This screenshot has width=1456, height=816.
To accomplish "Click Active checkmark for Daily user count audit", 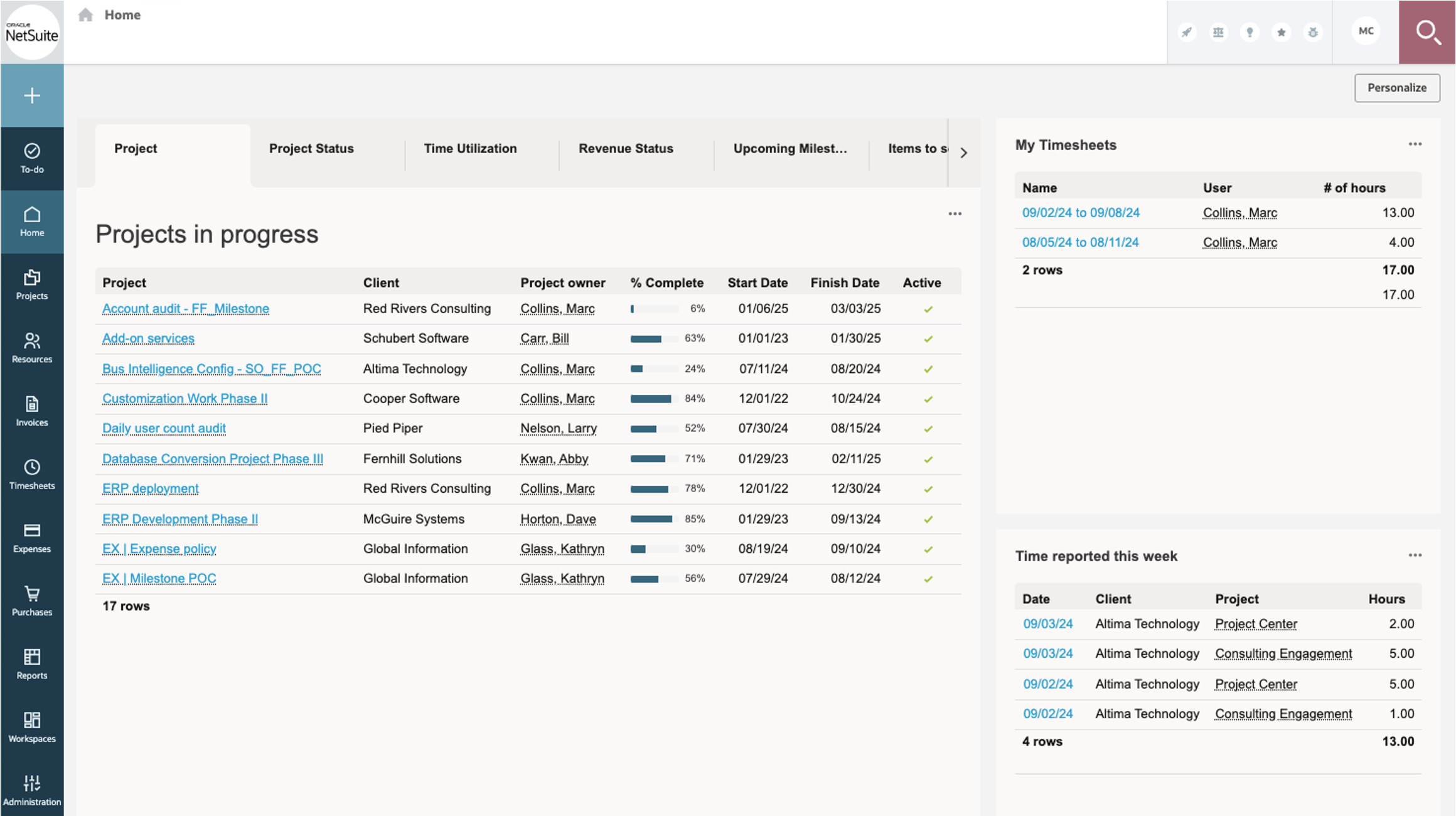I will pos(928,429).
